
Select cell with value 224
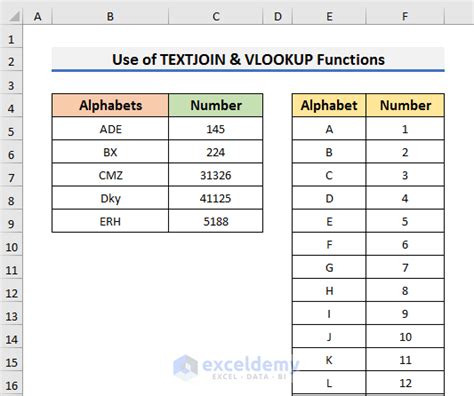(x=216, y=152)
